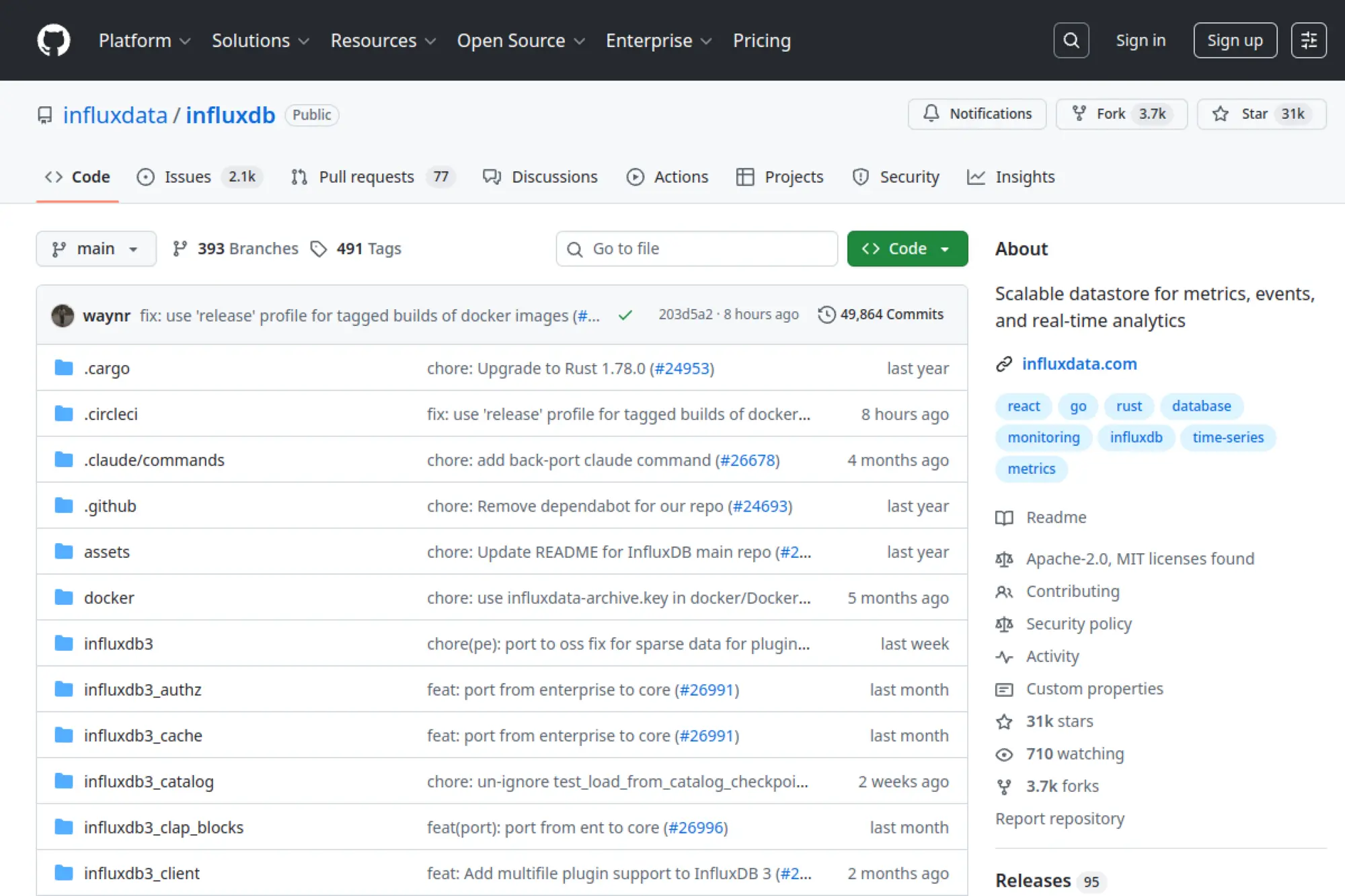Click the tag icon beside 491 Tags

(x=319, y=248)
